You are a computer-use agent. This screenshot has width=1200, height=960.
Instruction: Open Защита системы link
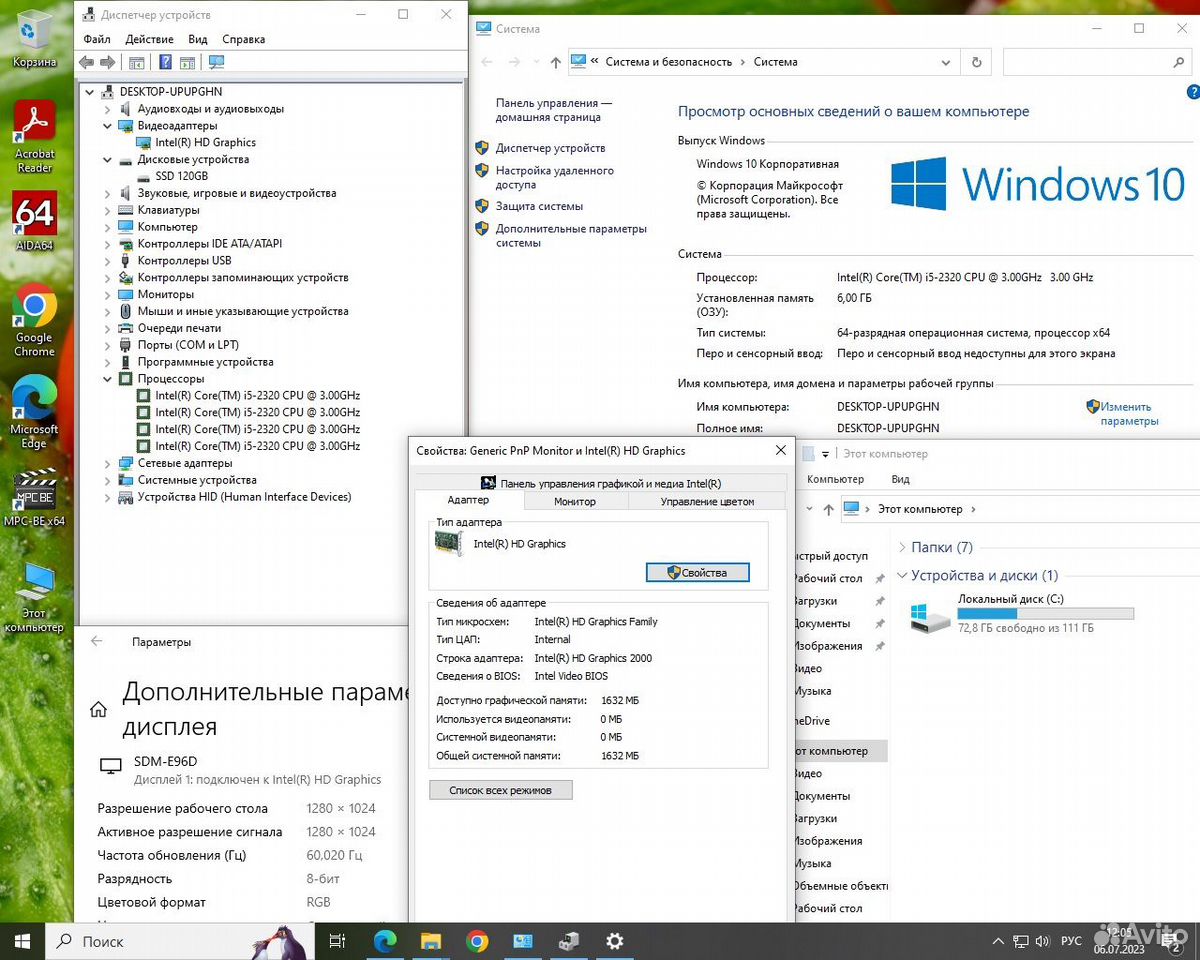539,206
